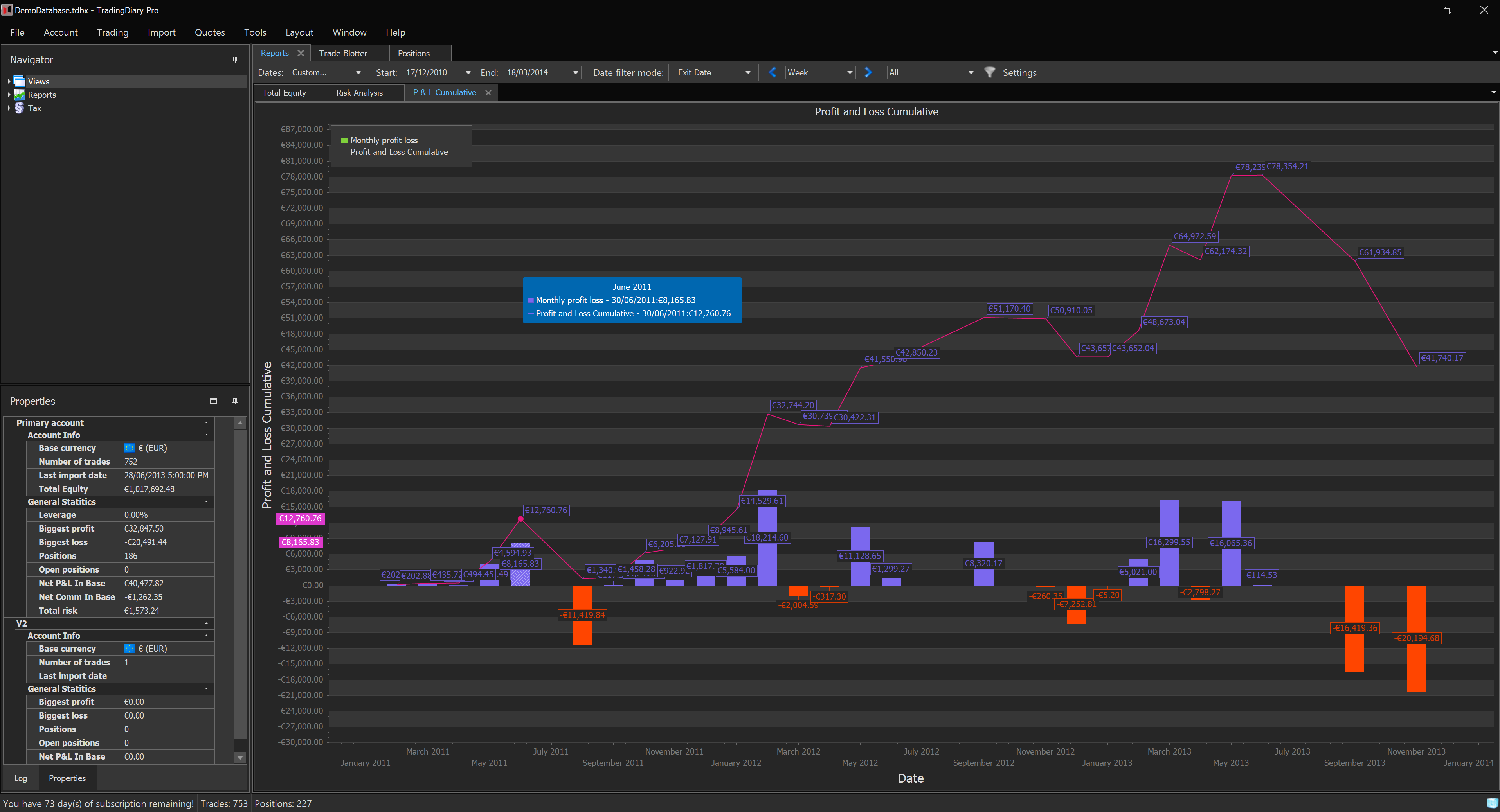
Task: Select the Import menu
Action: (160, 32)
